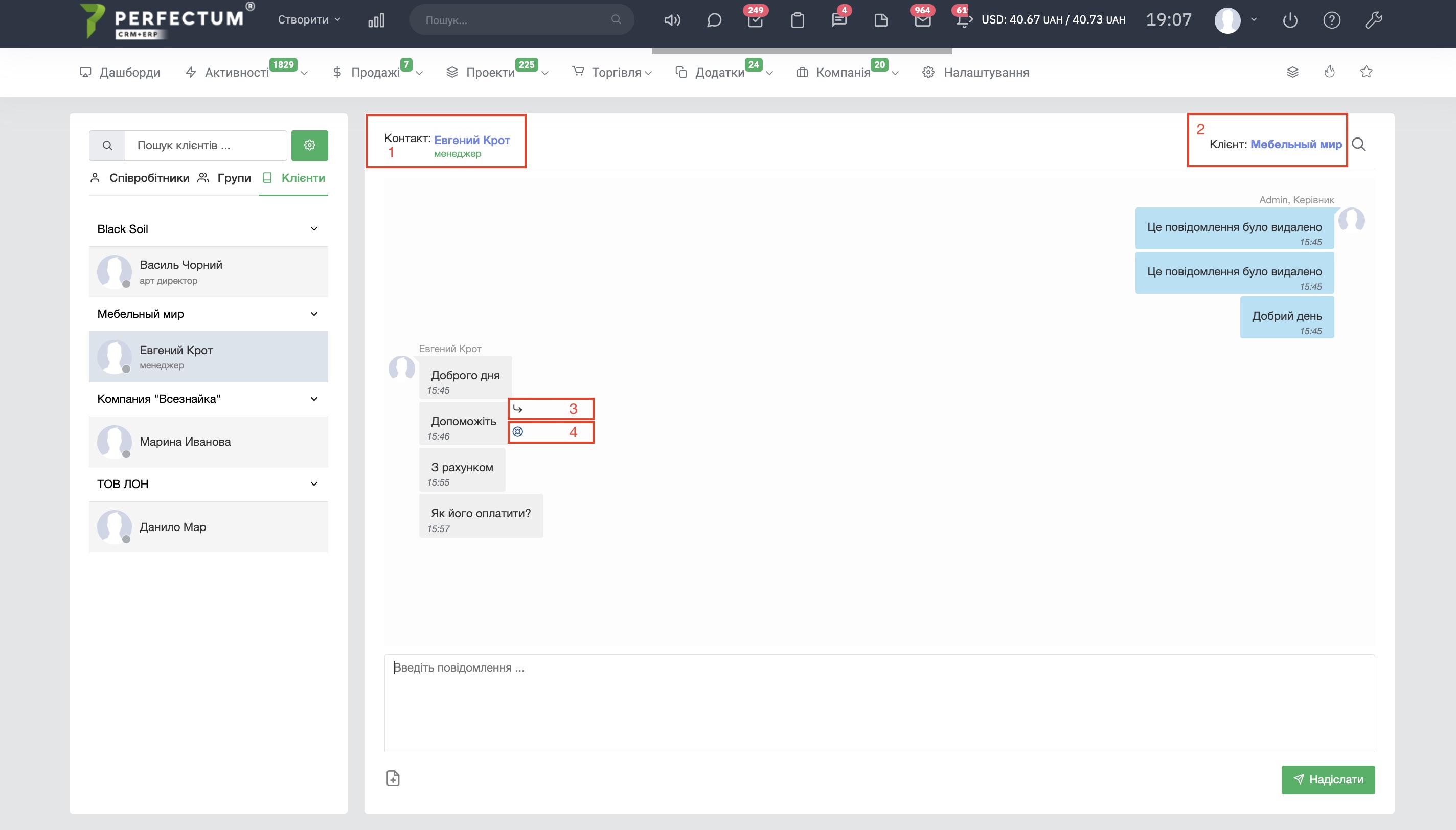Open the chat bubble icon in header
This screenshot has height=830, width=1456.
[714, 20]
